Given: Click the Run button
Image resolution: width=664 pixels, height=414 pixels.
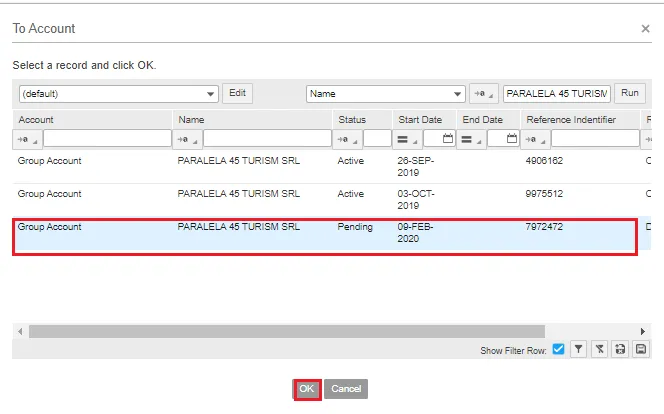Looking at the screenshot, I should click(630, 93).
